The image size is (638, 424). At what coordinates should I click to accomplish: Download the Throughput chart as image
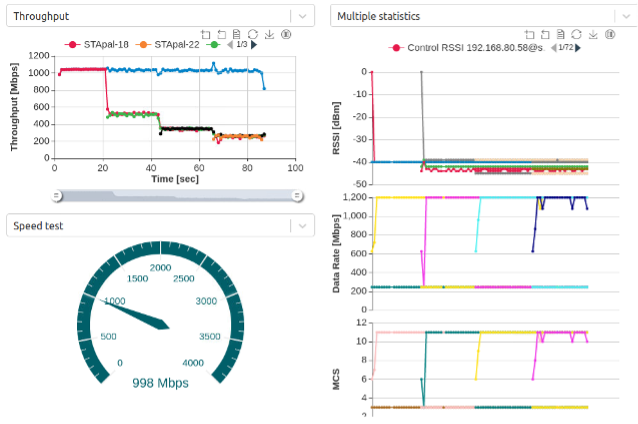pos(270,33)
